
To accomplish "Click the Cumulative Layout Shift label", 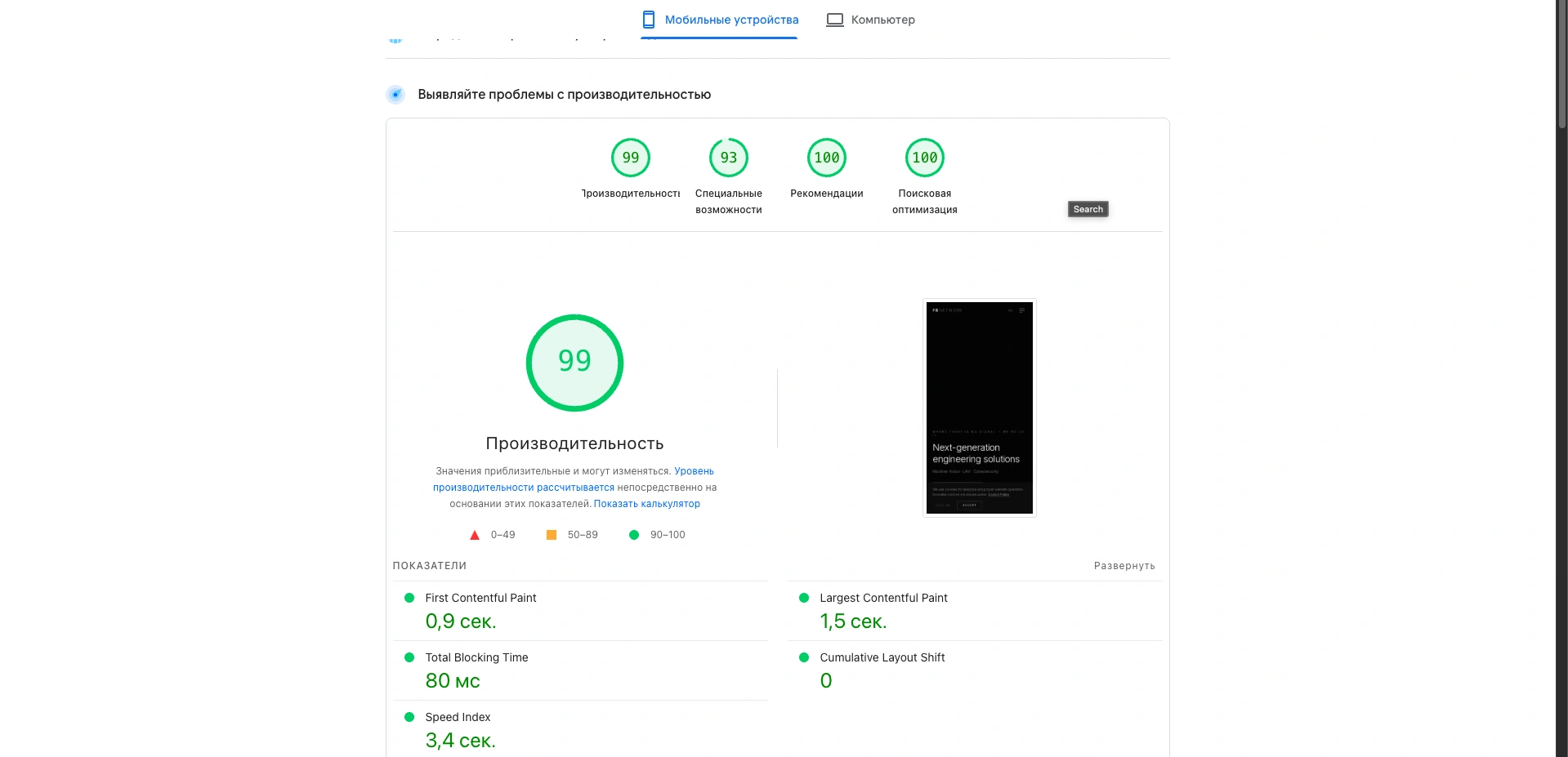I will 882,657.
